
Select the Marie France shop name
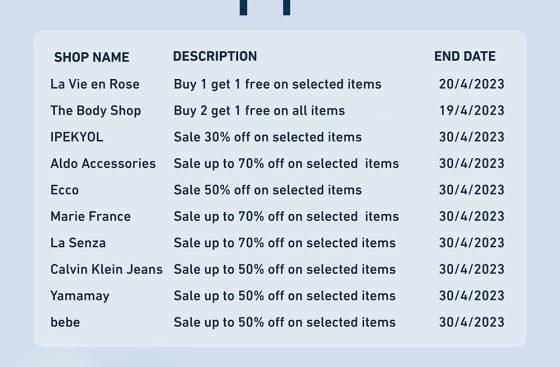pyautogui.click(x=90, y=216)
